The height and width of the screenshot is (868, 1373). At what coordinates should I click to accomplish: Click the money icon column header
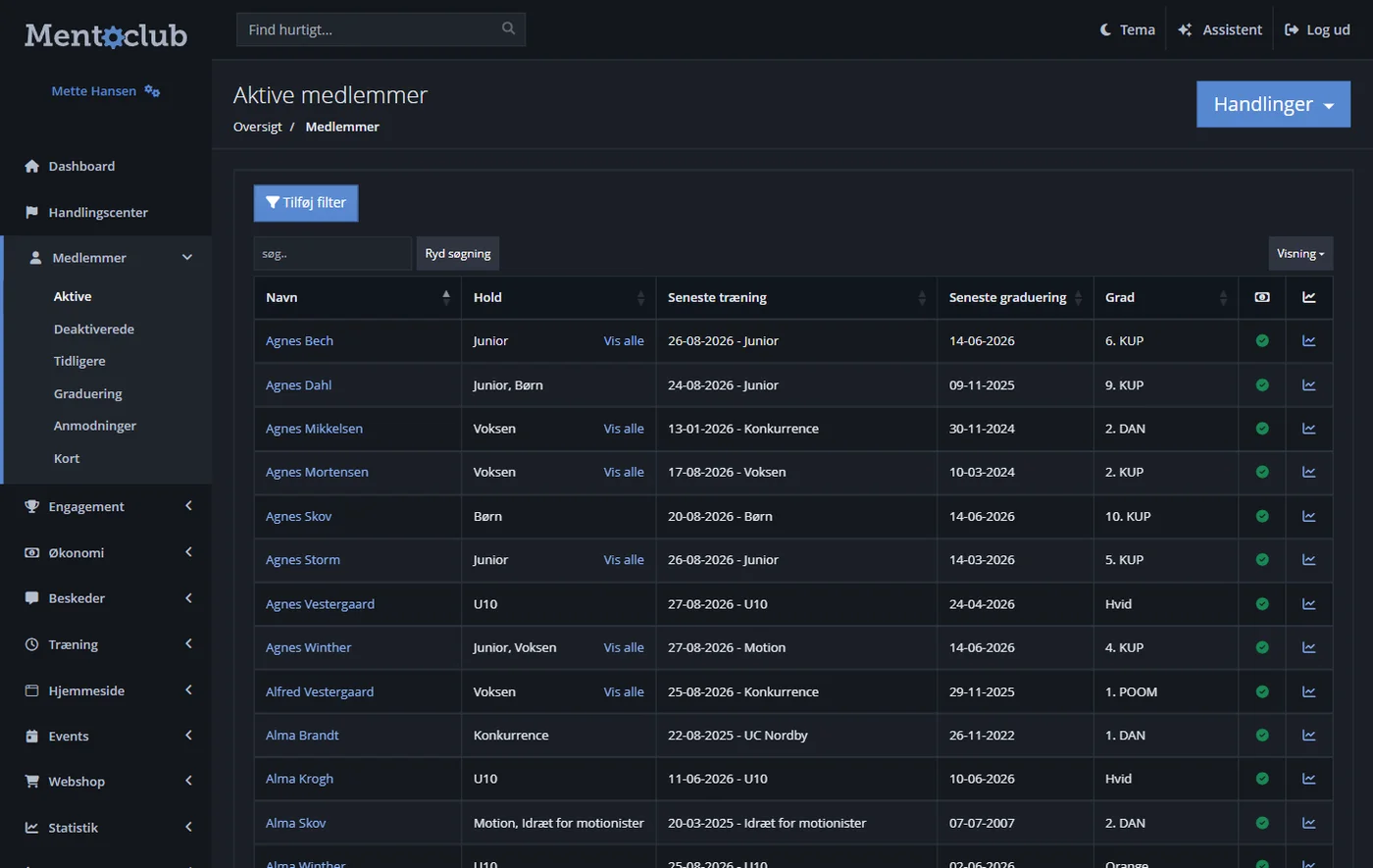coord(1262,297)
